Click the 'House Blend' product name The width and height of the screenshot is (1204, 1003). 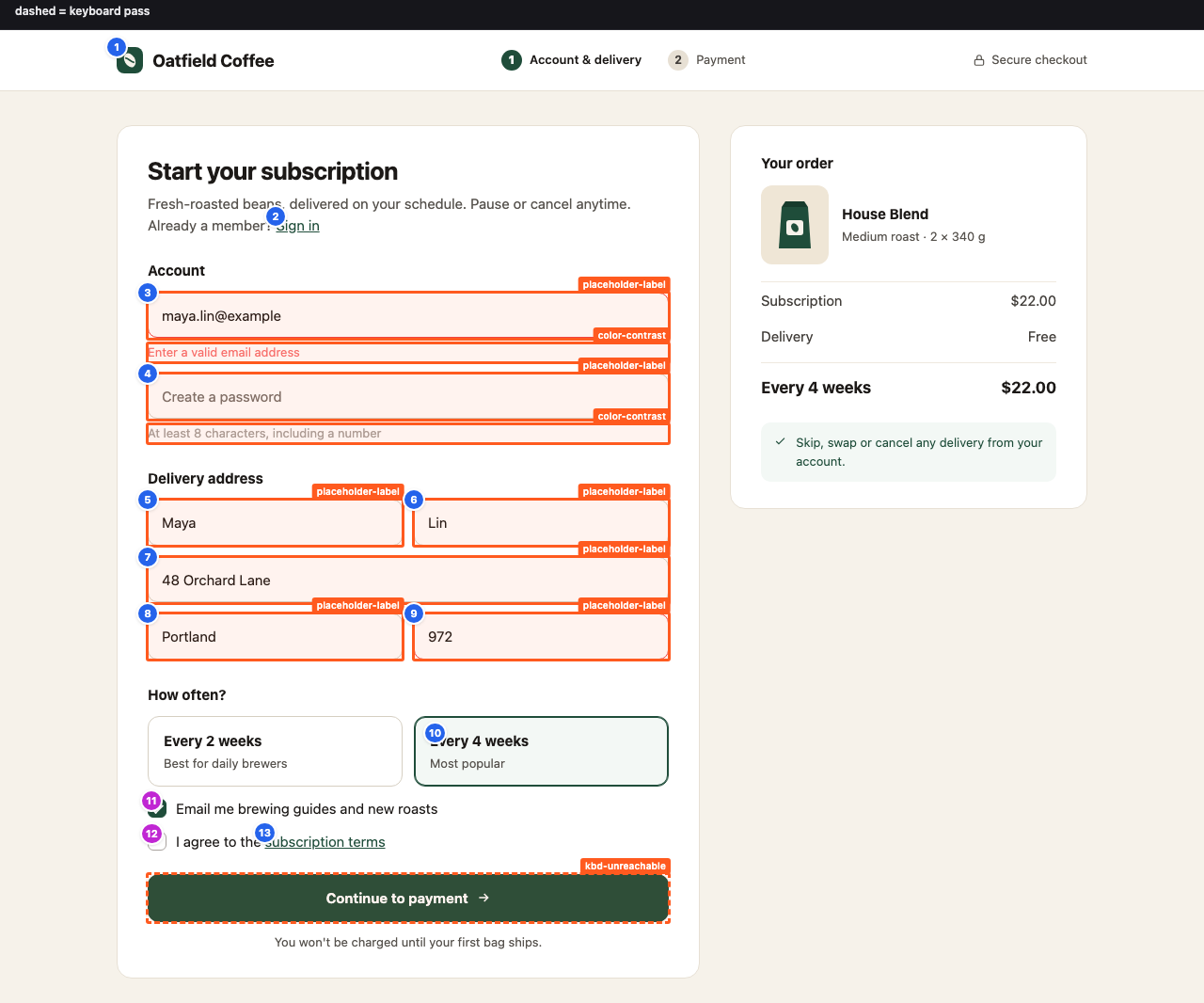(x=885, y=215)
